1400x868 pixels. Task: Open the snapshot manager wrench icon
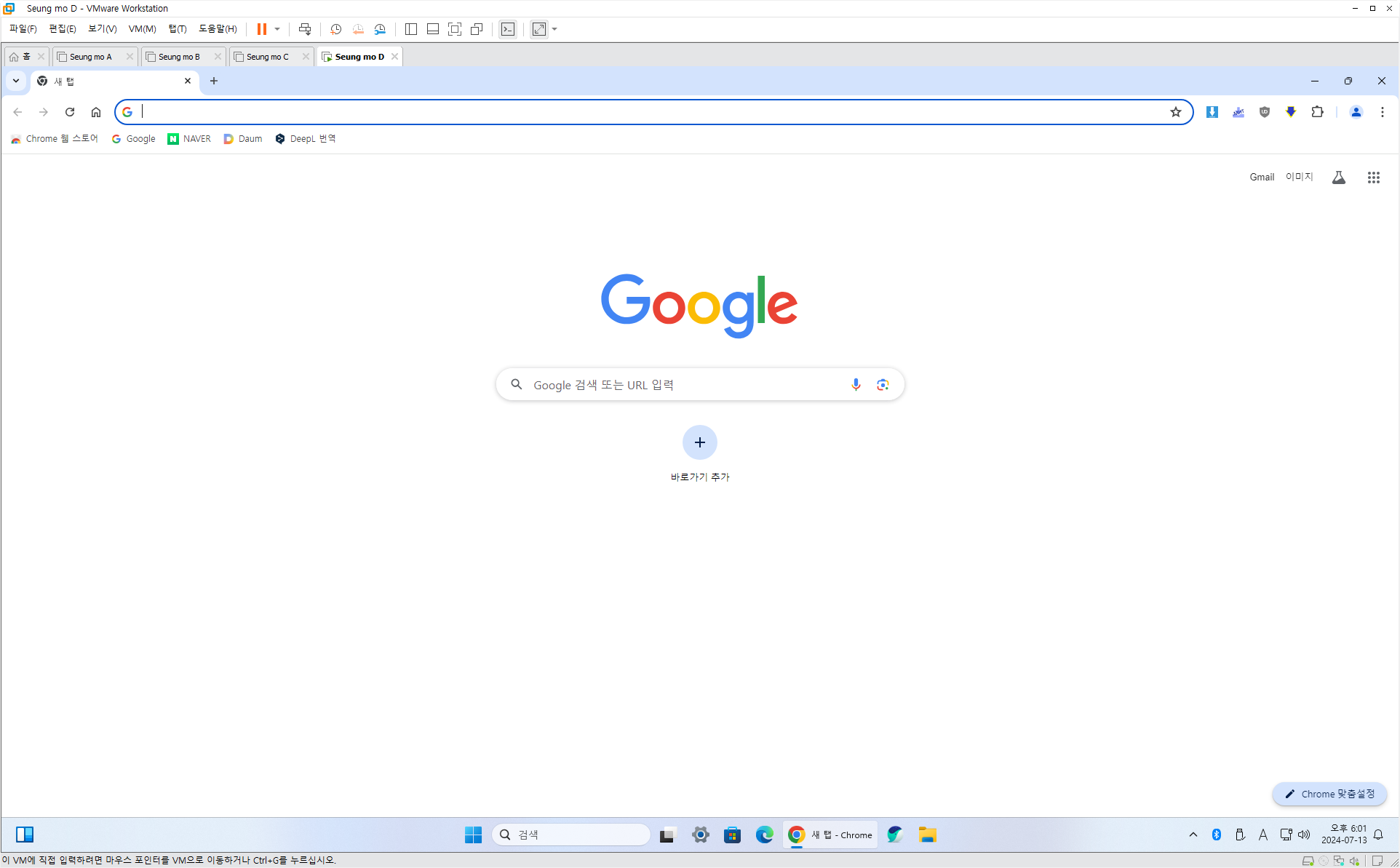tap(380, 29)
